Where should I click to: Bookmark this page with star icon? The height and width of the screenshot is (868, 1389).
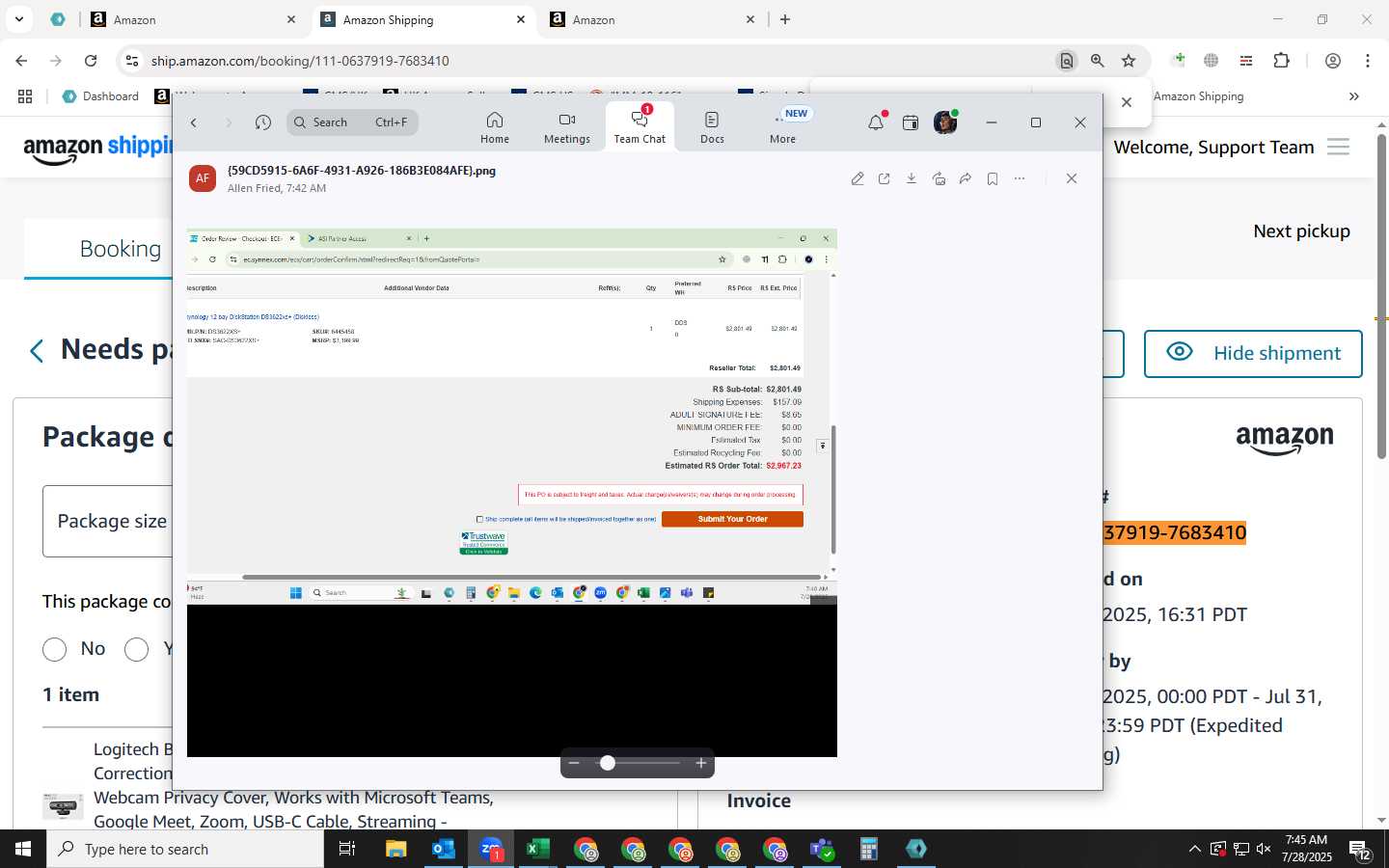tap(1129, 61)
